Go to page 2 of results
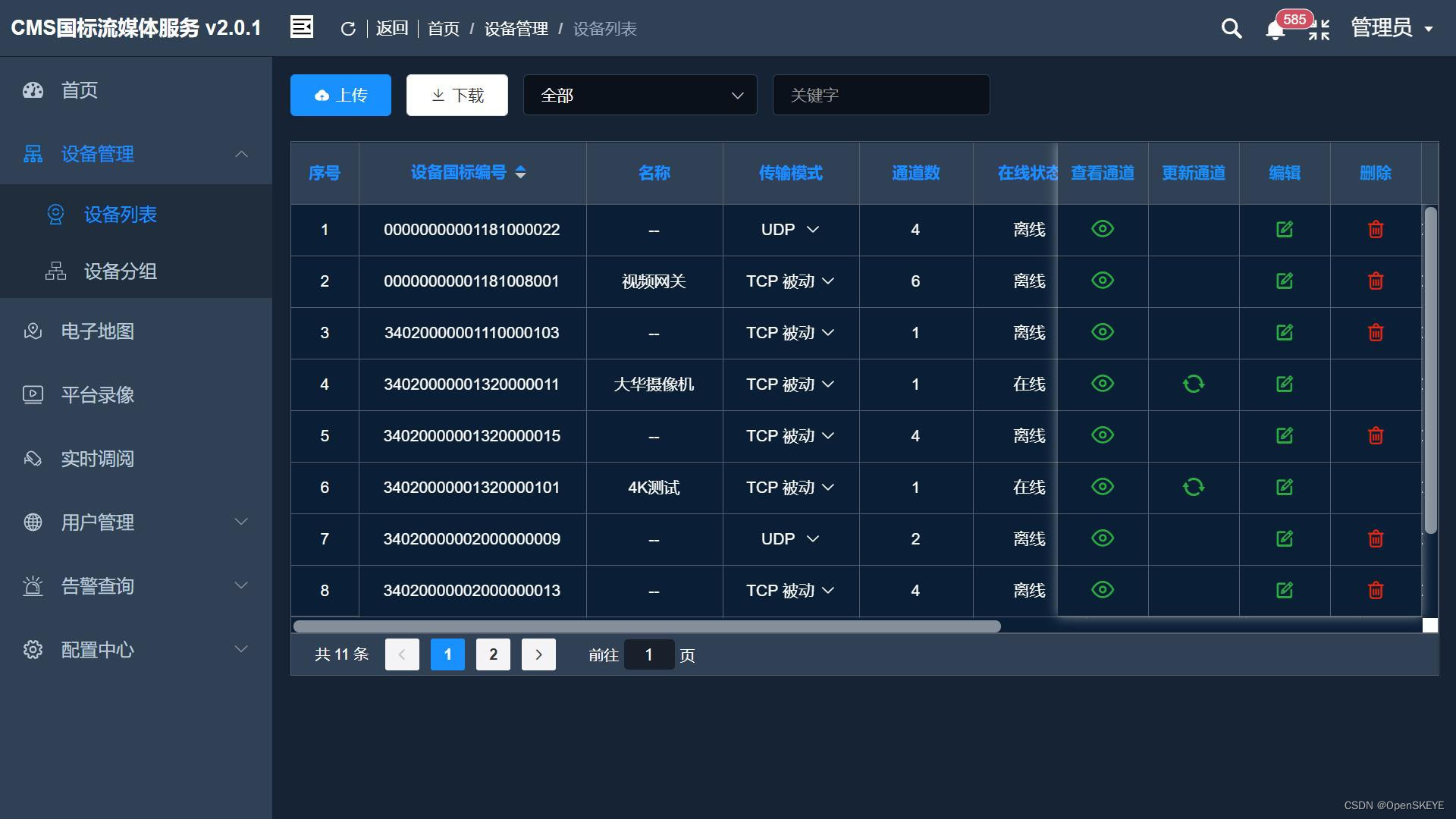This screenshot has height=819, width=1456. [493, 654]
